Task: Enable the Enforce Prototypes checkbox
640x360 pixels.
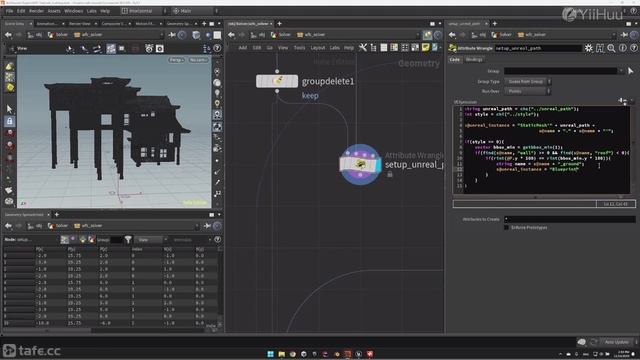Action: (507, 227)
